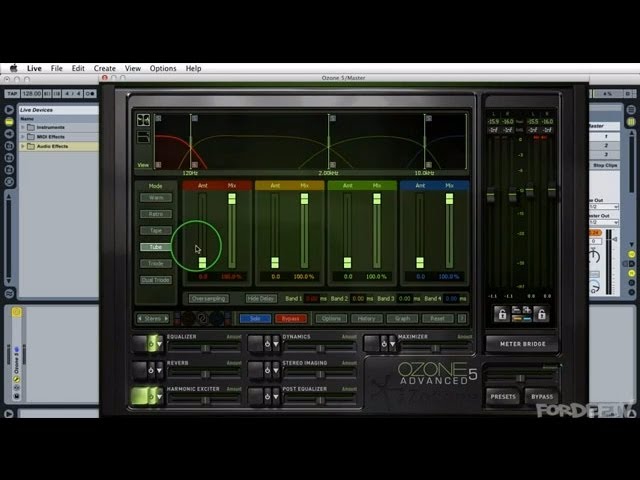Open the Post Equalizer preset arrow
This screenshot has height=480, width=640.
[x=276, y=396]
